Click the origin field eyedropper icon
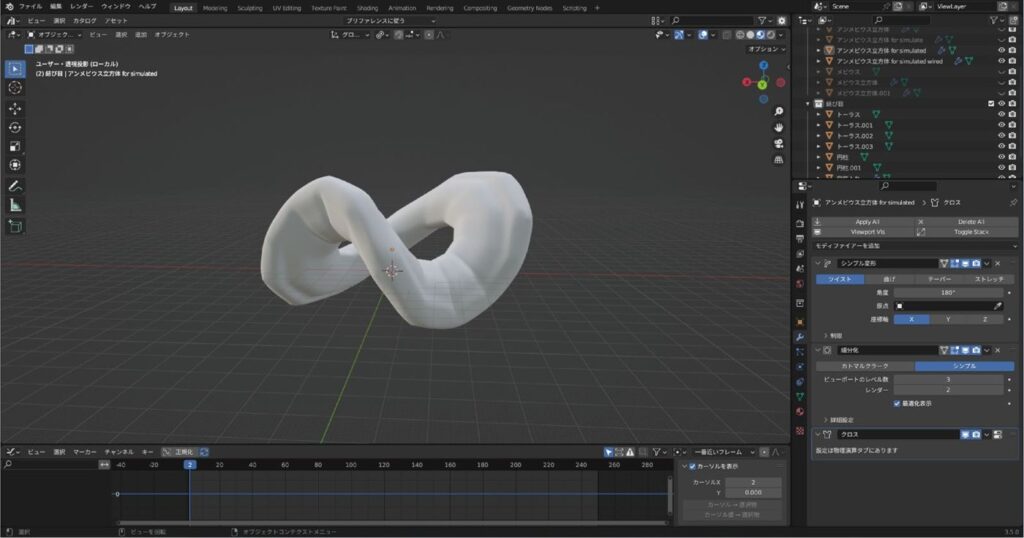This screenshot has height=538, width=1024. click(998, 306)
